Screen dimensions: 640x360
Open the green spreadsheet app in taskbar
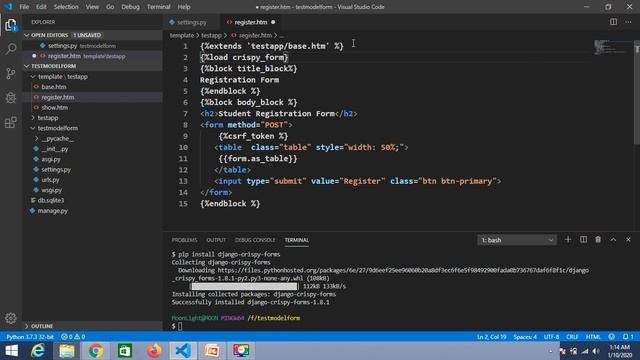tap(125, 351)
